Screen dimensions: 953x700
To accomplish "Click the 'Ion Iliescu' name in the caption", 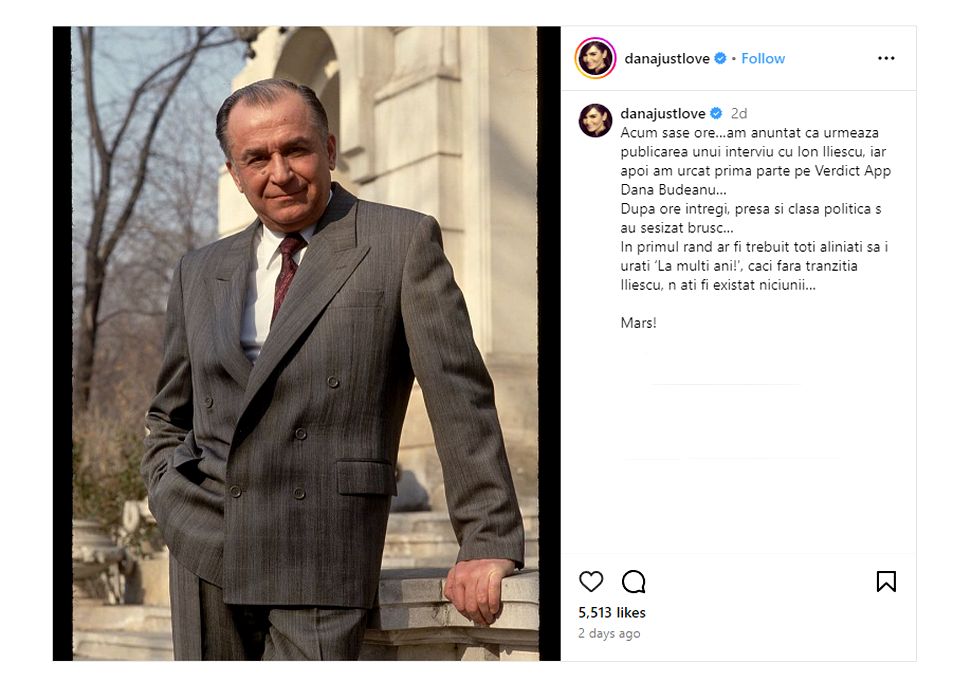I will point(815,152).
